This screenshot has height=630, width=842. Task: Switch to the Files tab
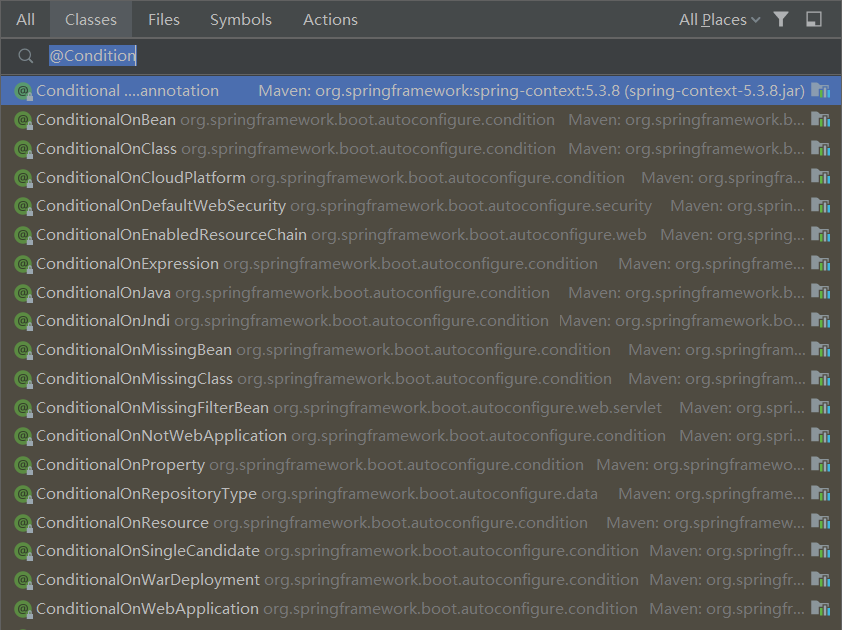tap(164, 20)
